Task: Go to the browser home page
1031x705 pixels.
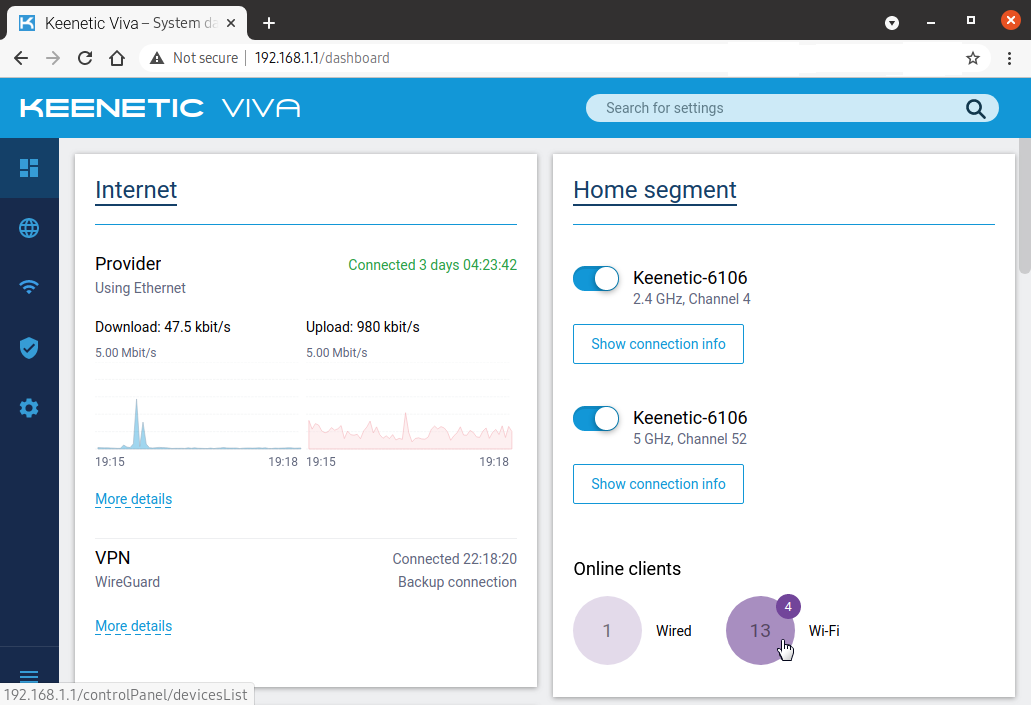Action: coord(117,58)
